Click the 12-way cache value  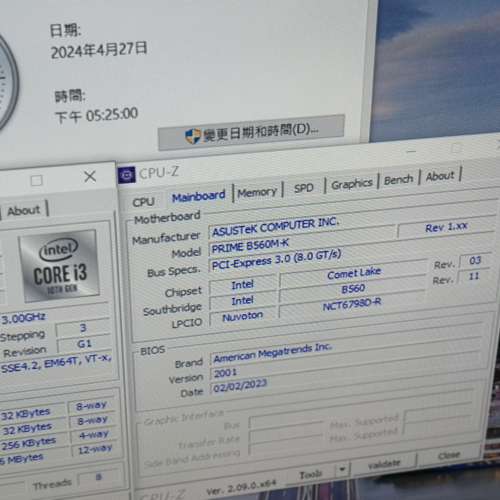[x=95, y=450]
